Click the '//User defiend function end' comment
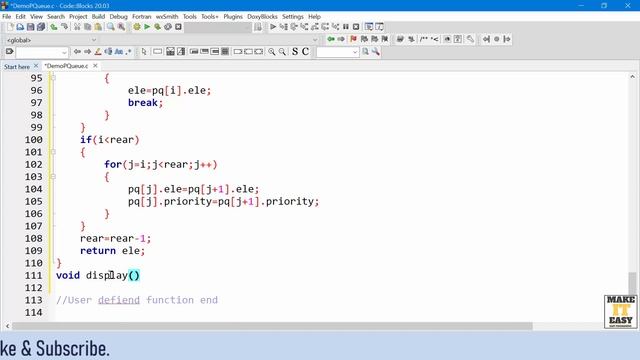This screenshot has width=640, height=360. pyautogui.click(x=137, y=300)
